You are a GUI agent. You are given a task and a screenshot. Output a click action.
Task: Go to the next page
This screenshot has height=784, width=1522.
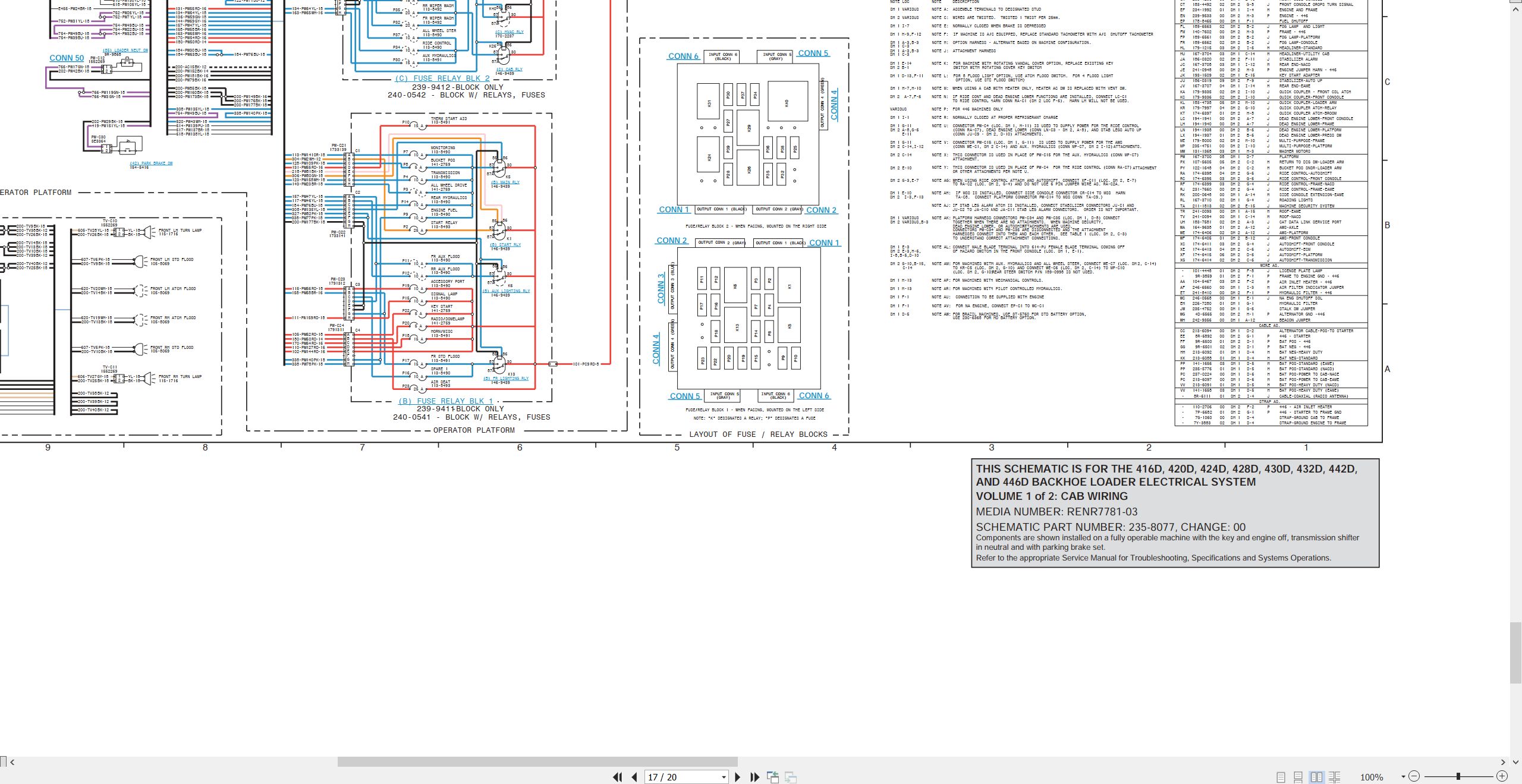point(738,777)
